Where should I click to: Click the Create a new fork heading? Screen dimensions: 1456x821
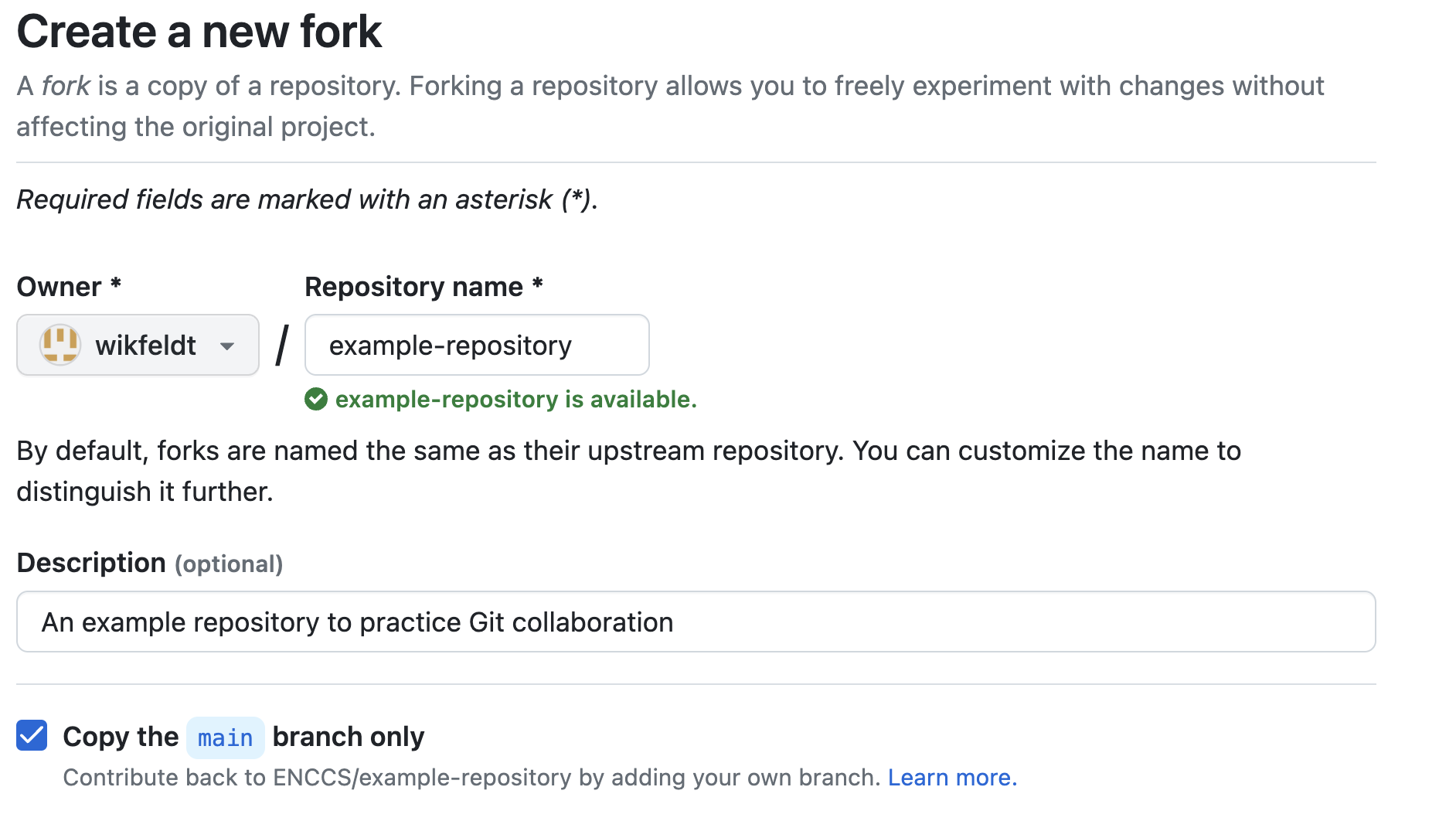pyautogui.click(x=199, y=31)
